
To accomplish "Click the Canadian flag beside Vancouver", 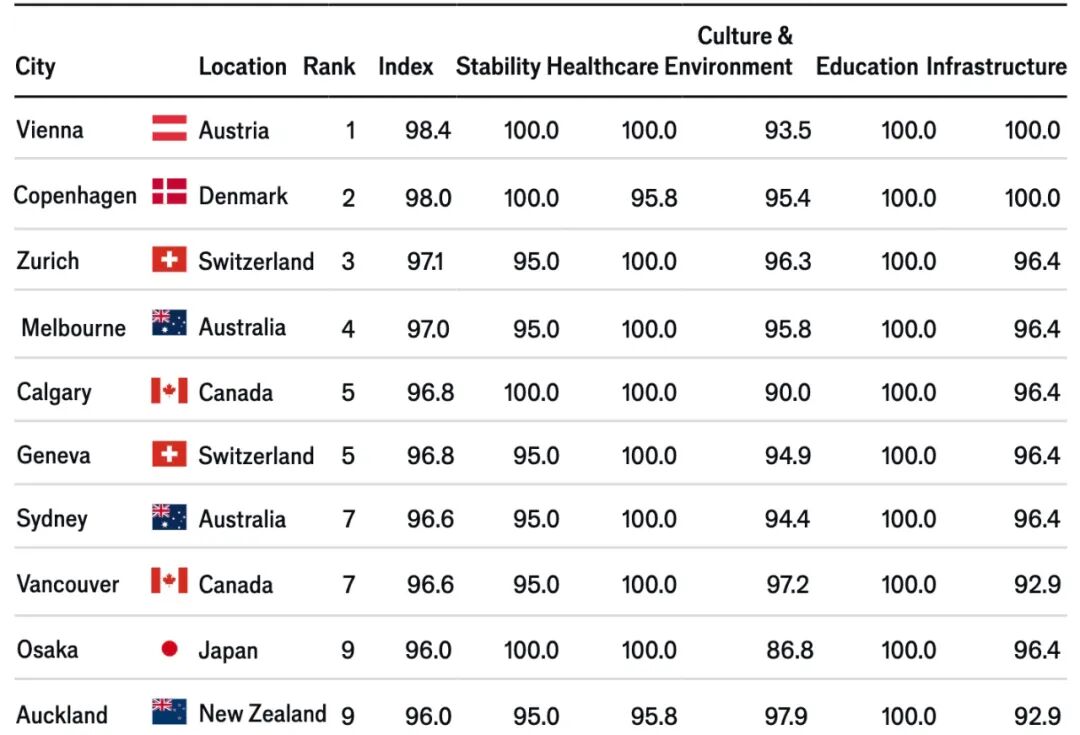I will point(169,580).
